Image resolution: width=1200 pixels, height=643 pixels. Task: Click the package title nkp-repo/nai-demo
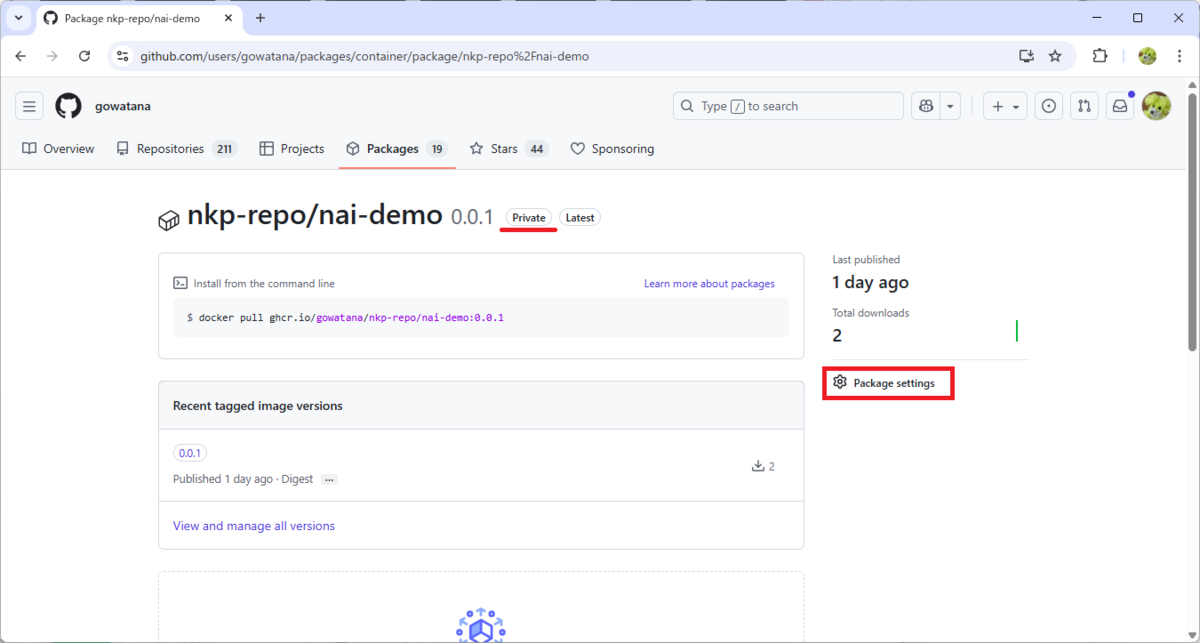(315, 215)
